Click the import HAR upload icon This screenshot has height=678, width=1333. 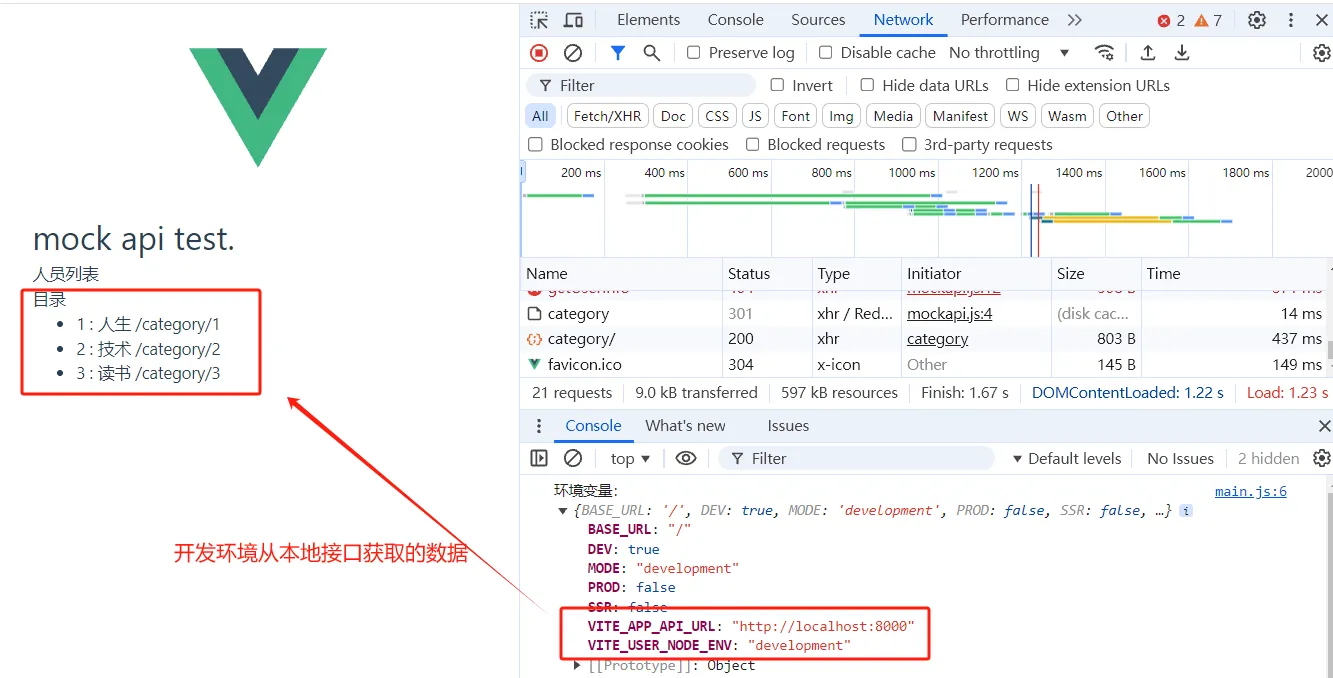point(1148,53)
